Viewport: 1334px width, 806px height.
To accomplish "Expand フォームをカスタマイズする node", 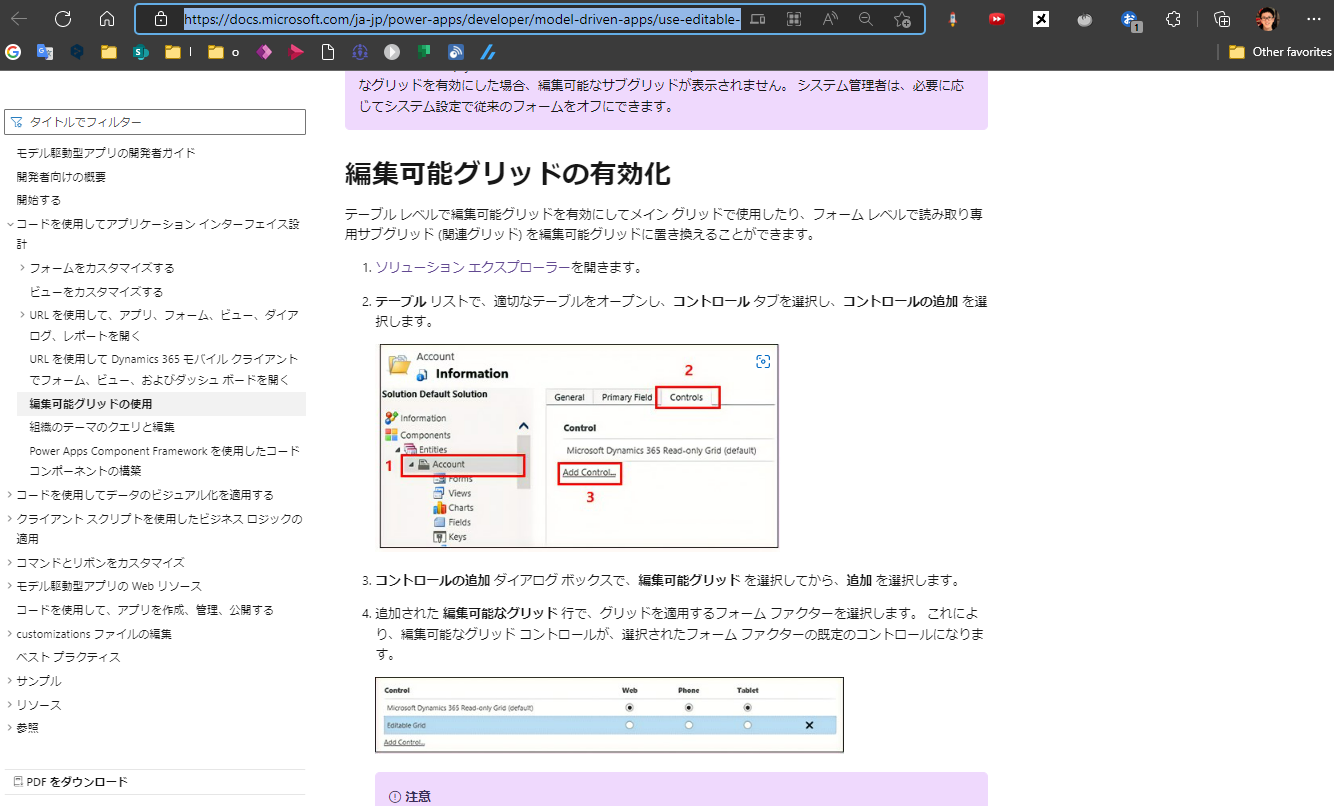I will [23, 268].
